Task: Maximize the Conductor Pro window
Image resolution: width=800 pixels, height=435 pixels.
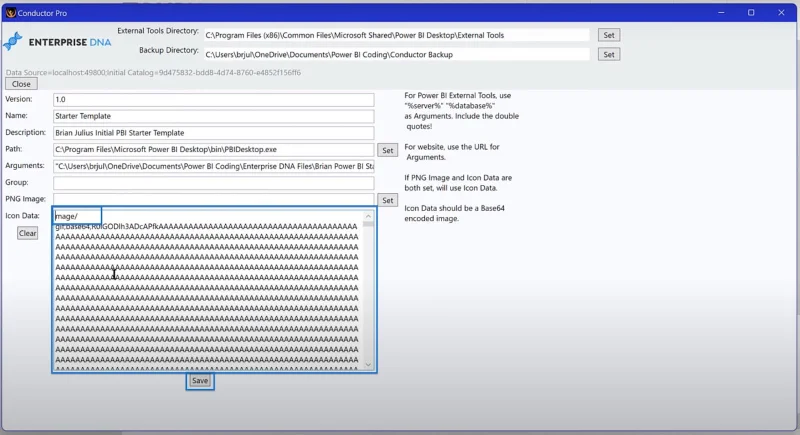Action: (751, 12)
